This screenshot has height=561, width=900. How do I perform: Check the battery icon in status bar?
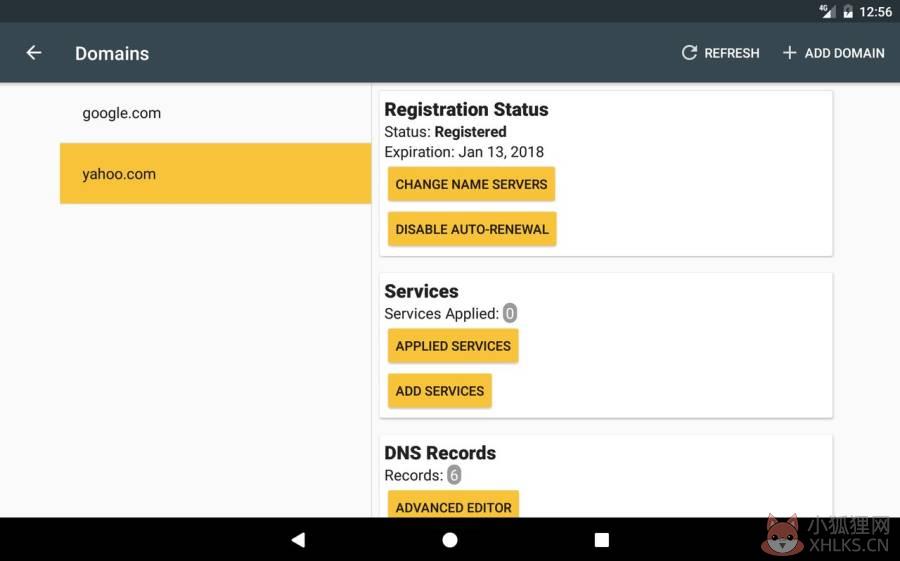(848, 11)
